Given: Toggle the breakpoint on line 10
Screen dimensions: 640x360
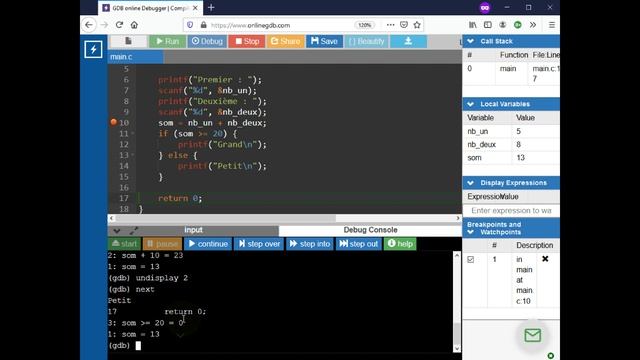Looking at the screenshot, I should coord(114,122).
